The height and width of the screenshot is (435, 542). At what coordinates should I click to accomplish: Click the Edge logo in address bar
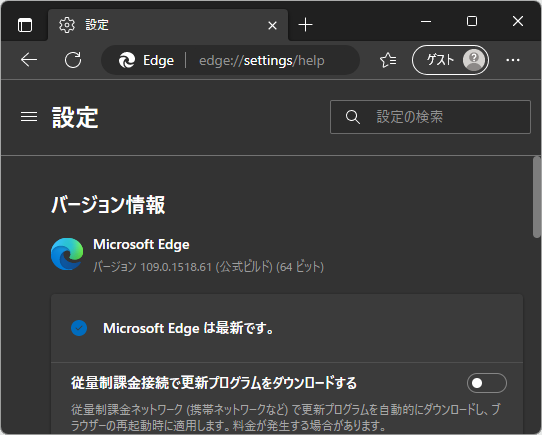pos(127,61)
